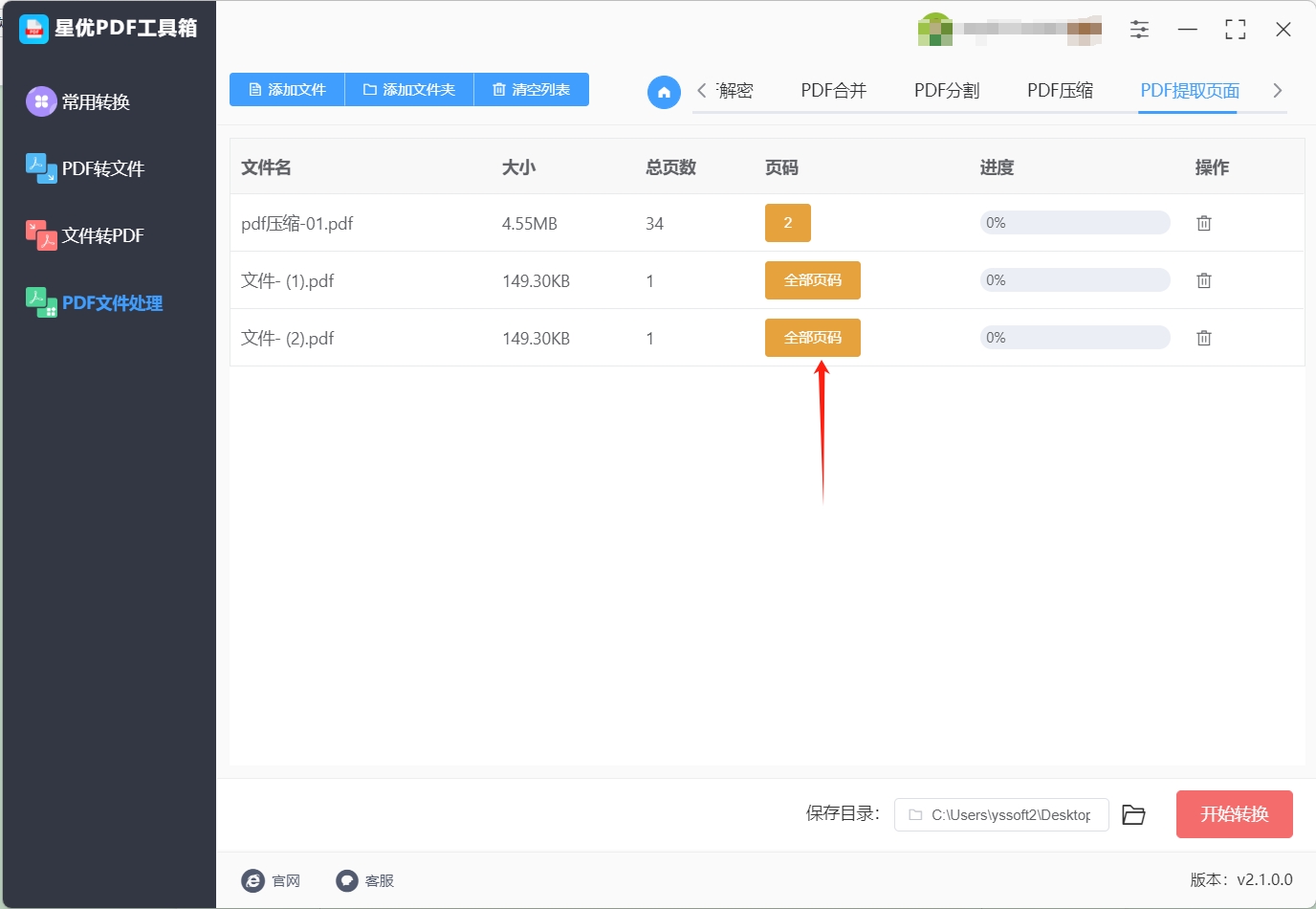Click 全部页码 button for 文件- (1).pdf
Viewport: 1316px width, 909px height.
pos(813,280)
